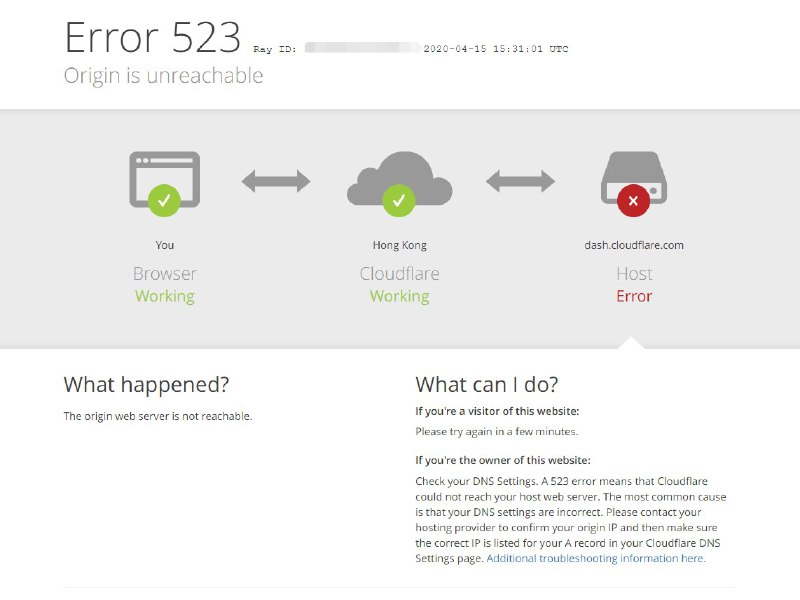Click the Error 523 heading
This screenshot has height=600, width=800.
(153, 37)
